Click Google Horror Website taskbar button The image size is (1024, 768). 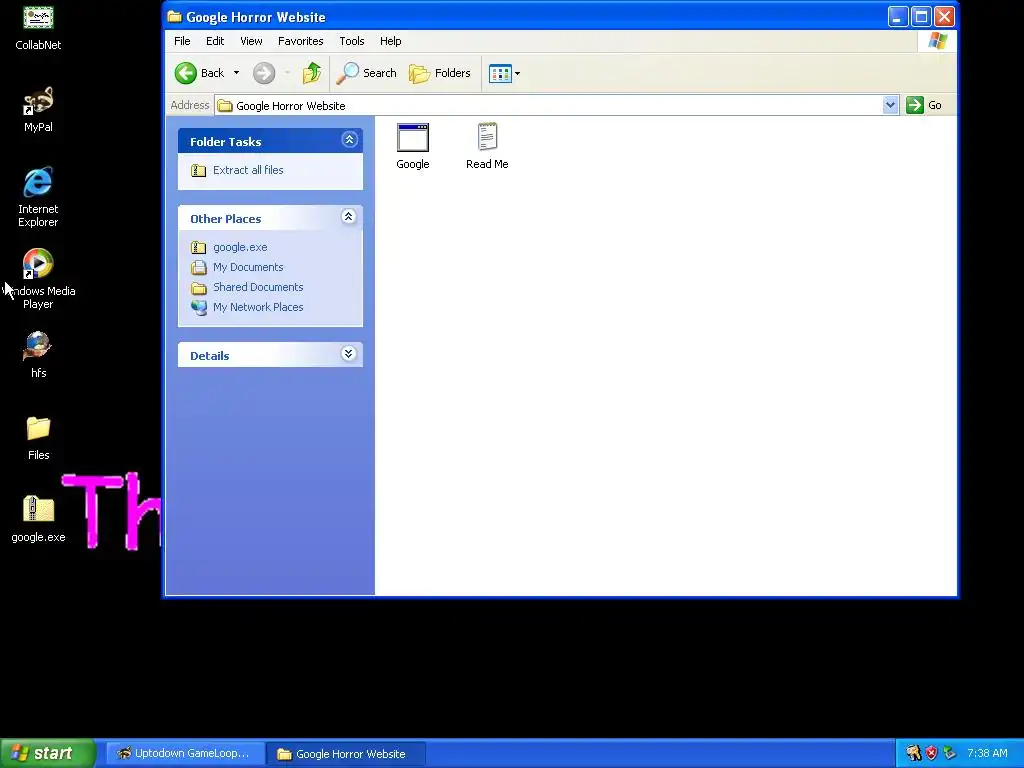[345, 754]
